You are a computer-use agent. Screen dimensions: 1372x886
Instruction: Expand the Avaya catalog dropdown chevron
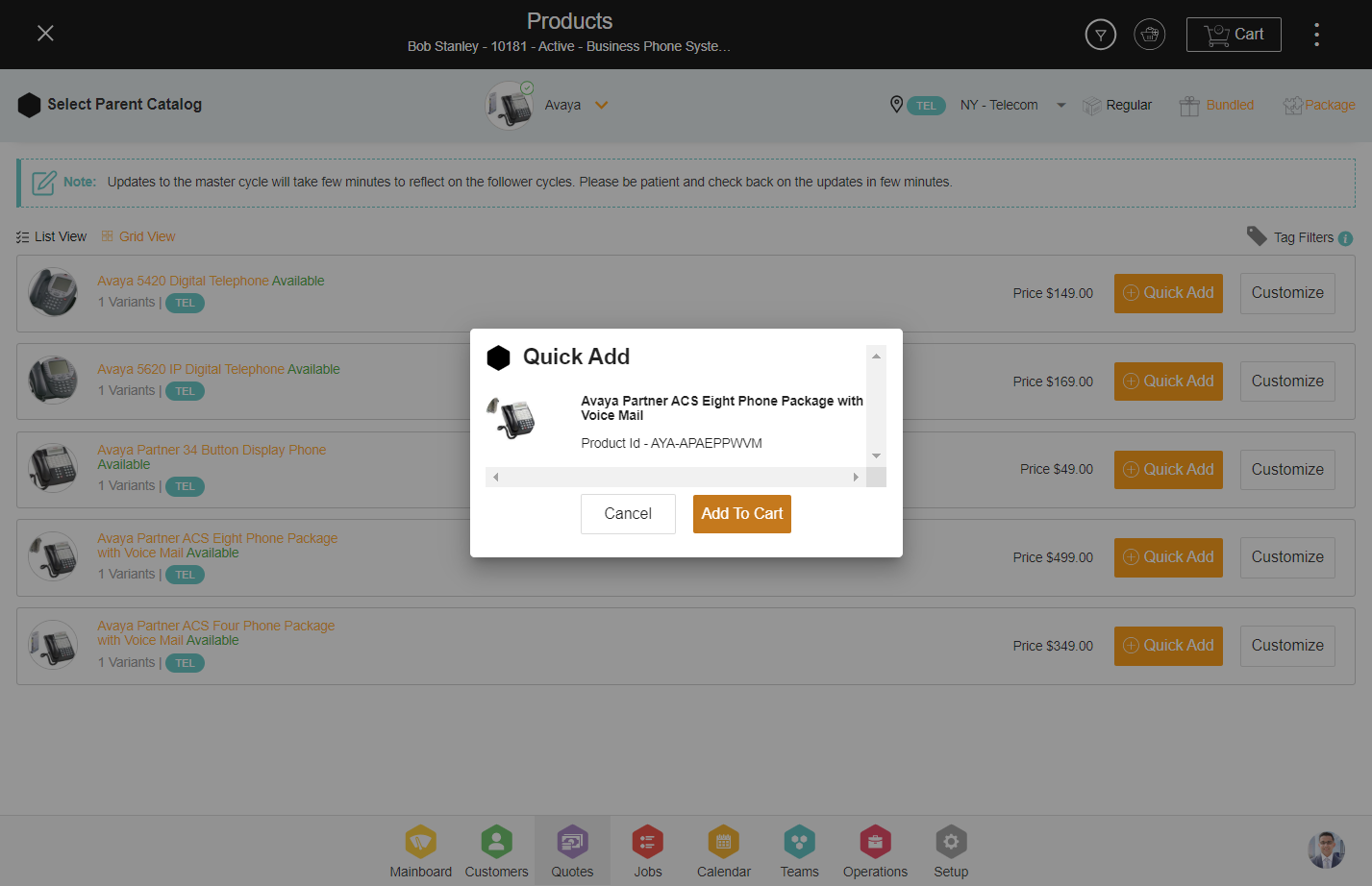tap(601, 106)
